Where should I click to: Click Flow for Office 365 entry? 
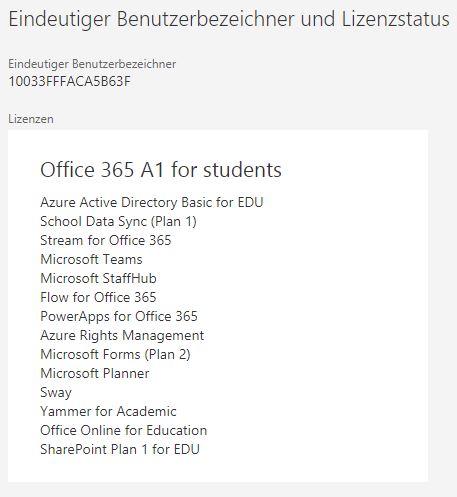(98, 297)
